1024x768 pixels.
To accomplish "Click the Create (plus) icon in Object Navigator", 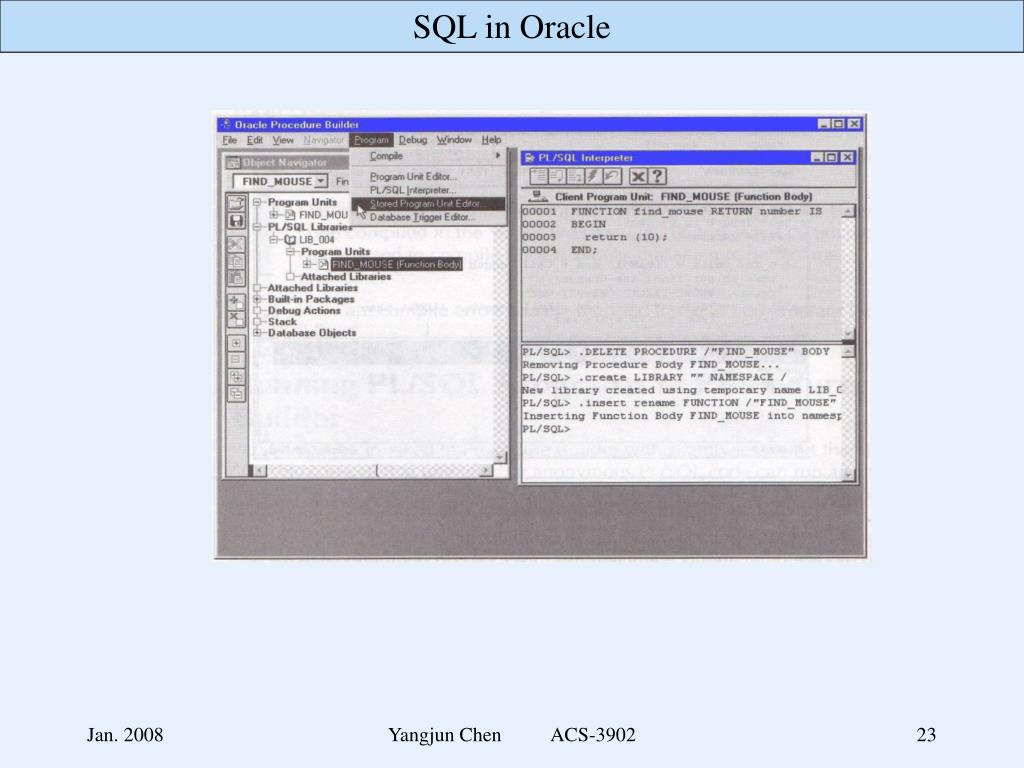I will point(236,302).
